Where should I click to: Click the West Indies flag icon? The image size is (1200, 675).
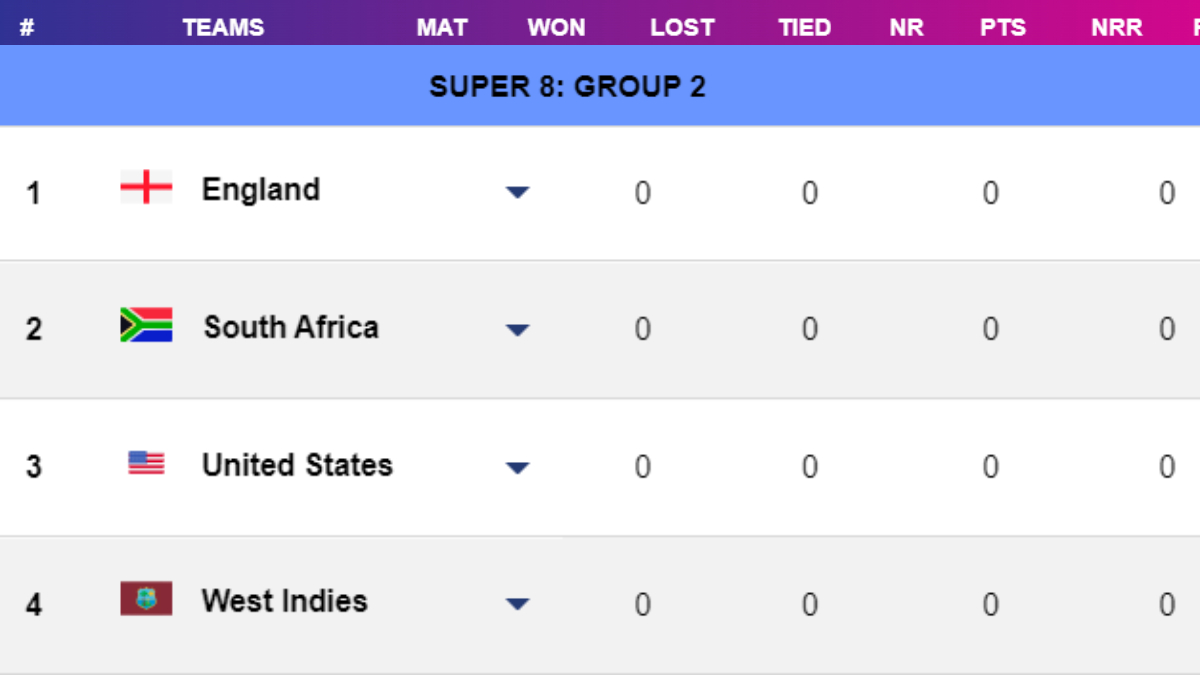pyautogui.click(x=146, y=601)
